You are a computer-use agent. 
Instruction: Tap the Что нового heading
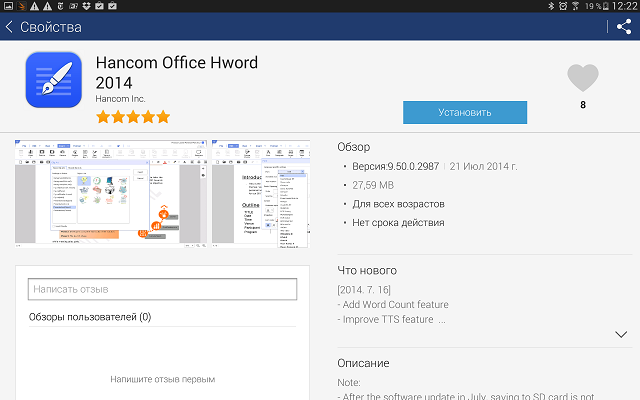click(x=367, y=270)
